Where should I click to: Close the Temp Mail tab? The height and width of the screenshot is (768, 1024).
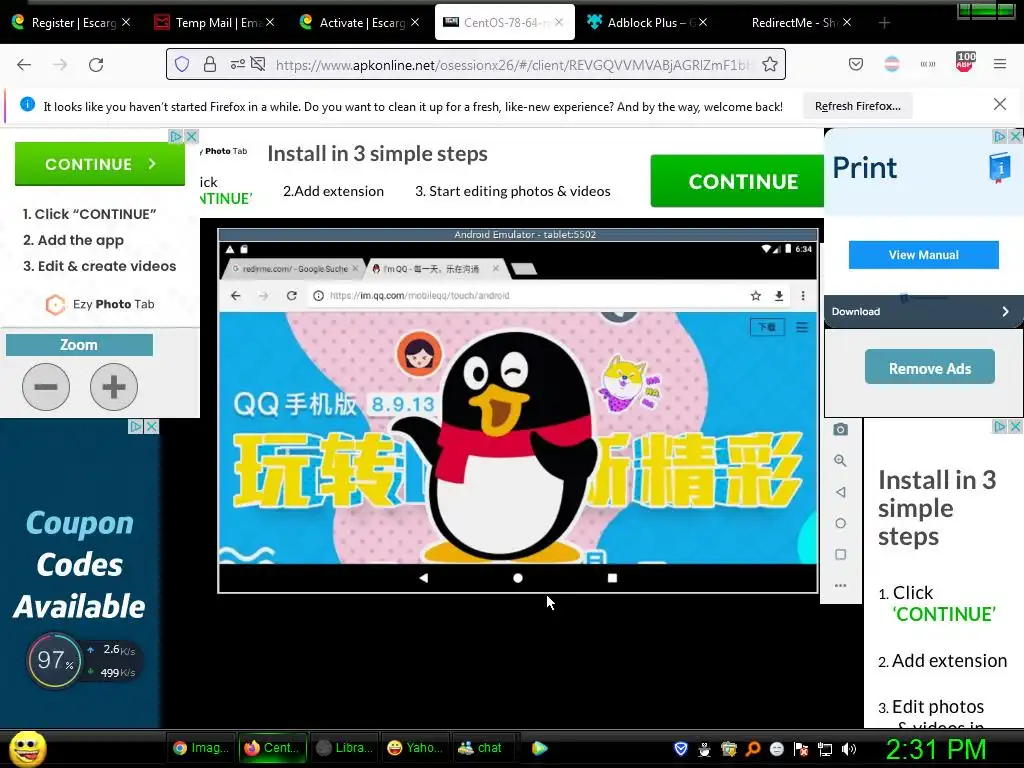click(x=270, y=22)
